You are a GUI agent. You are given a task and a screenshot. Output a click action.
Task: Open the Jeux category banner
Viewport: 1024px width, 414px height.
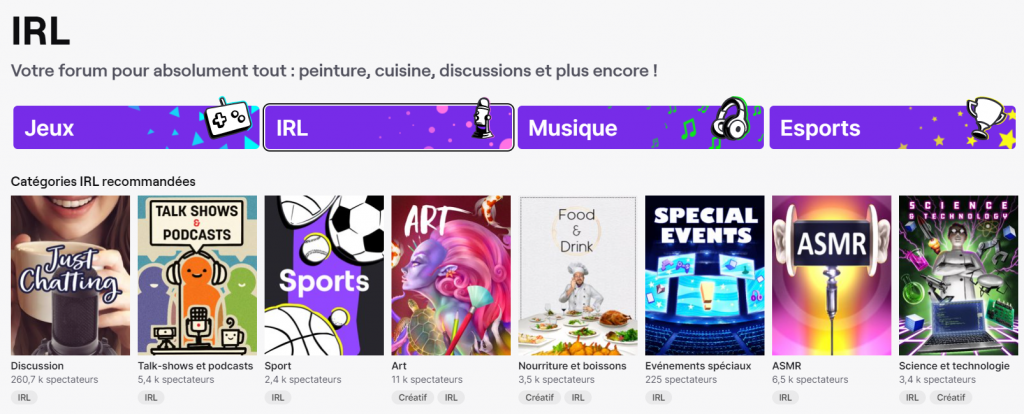click(136, 127)
